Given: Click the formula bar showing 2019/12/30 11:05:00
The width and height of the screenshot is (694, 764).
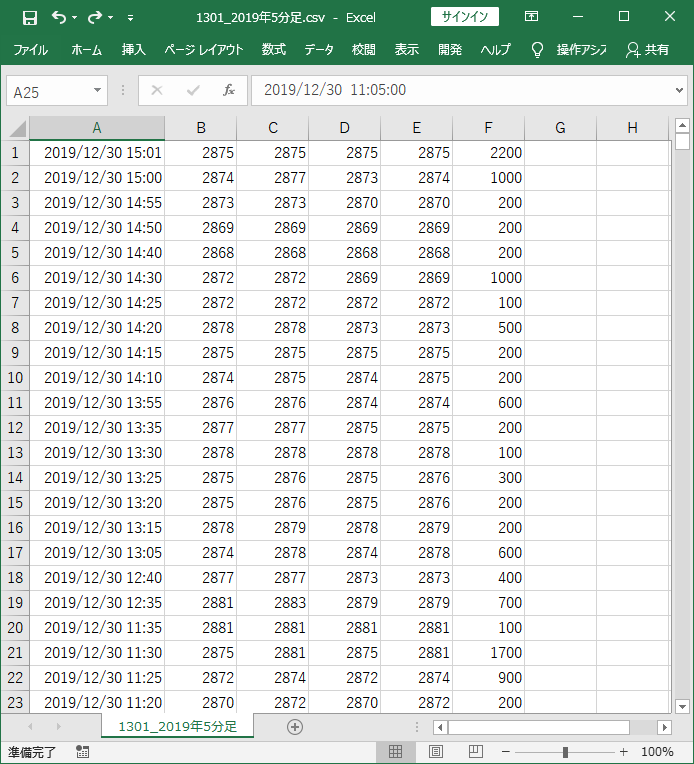Looking at the screenshot, I should tap(463, 90).
